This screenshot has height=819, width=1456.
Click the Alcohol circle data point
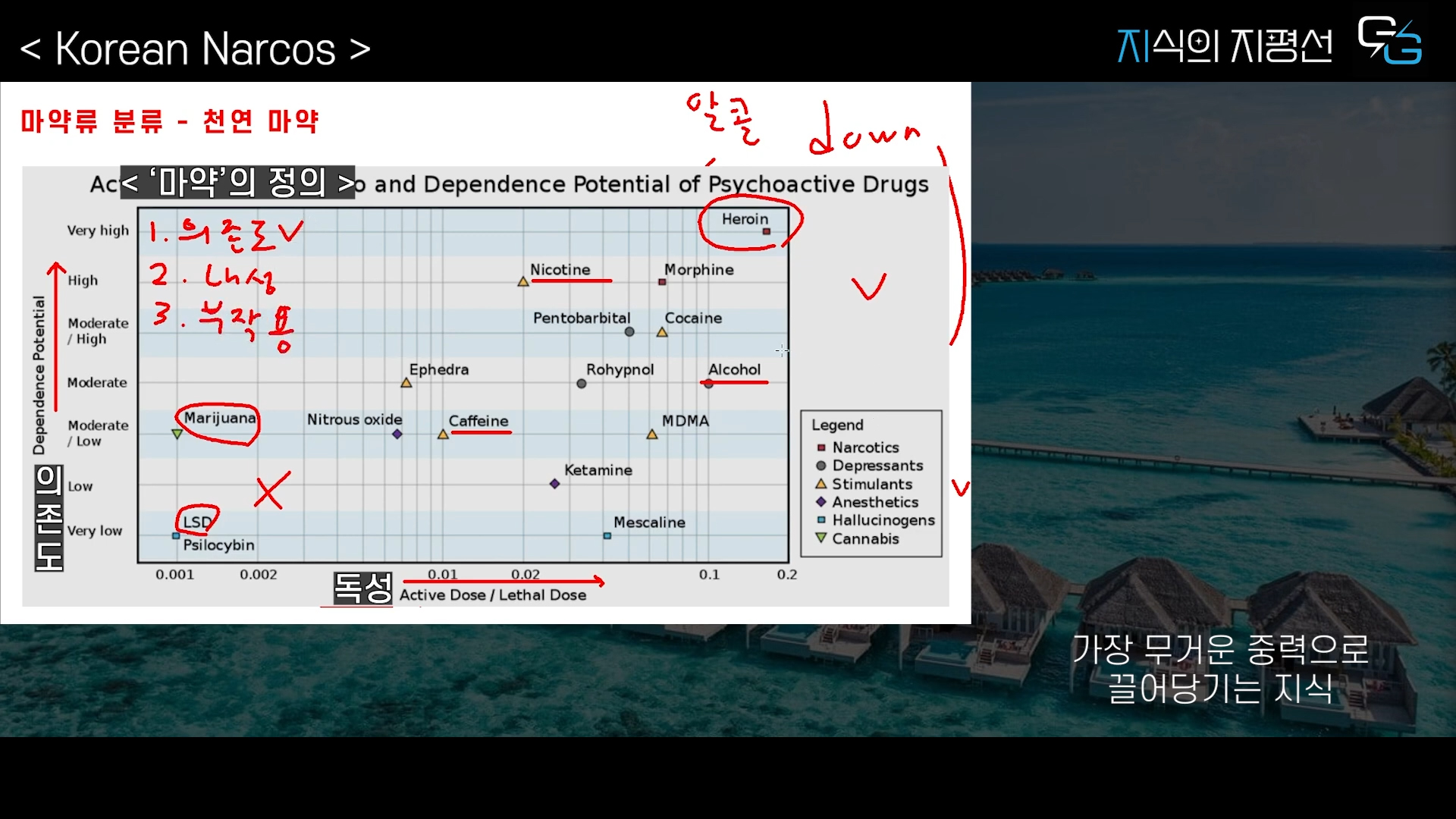tap(708, 384)
